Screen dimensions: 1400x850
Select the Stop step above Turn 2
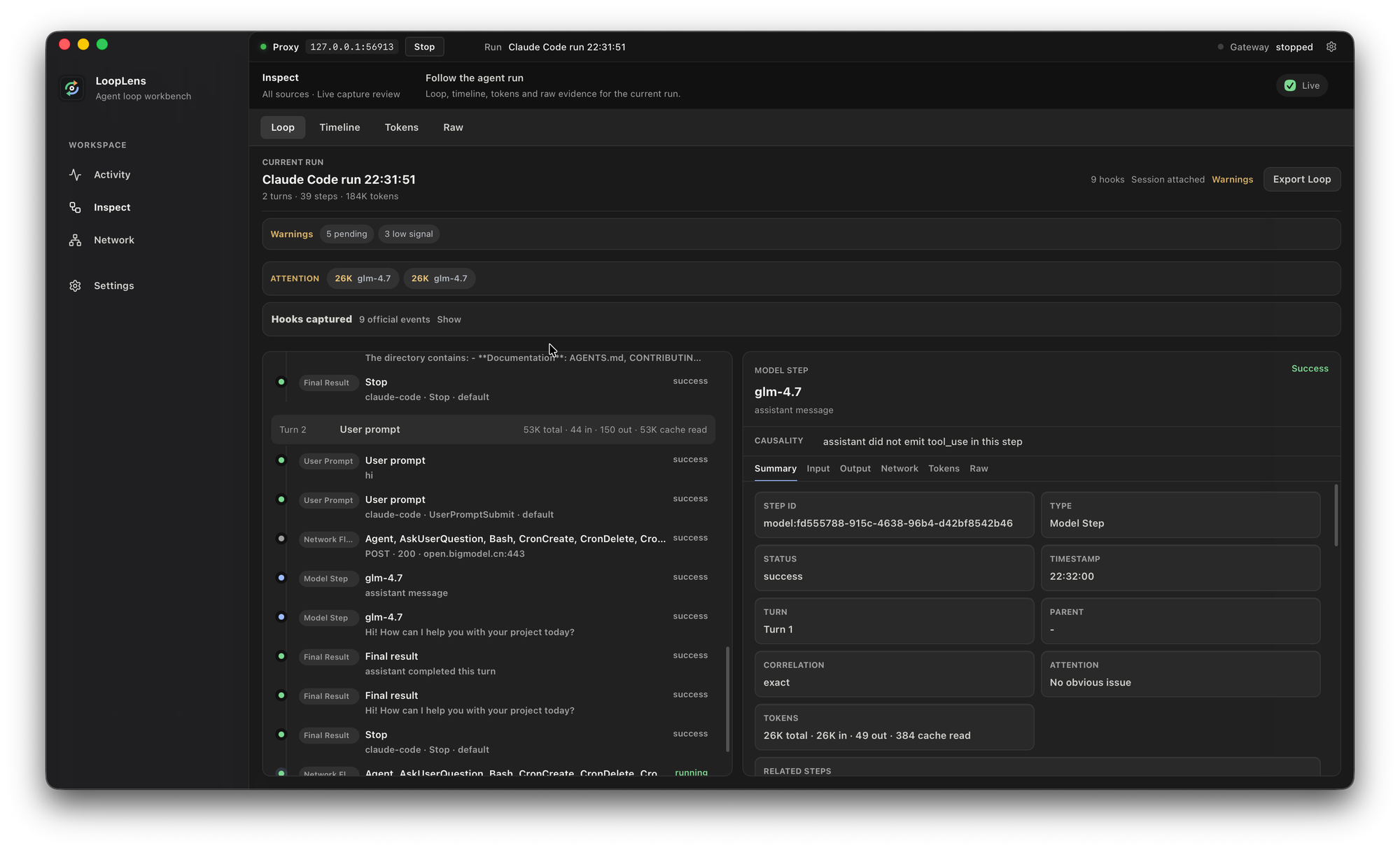tap(493, 389)
